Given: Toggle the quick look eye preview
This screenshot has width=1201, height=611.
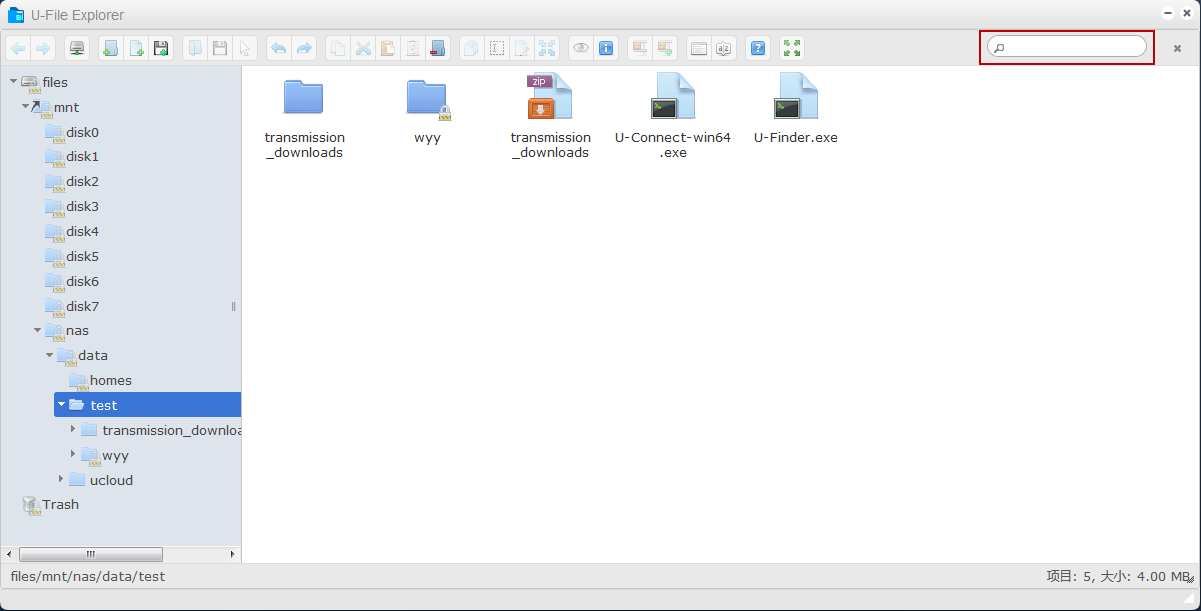Looking at the screenshot, I should [581, 48].
